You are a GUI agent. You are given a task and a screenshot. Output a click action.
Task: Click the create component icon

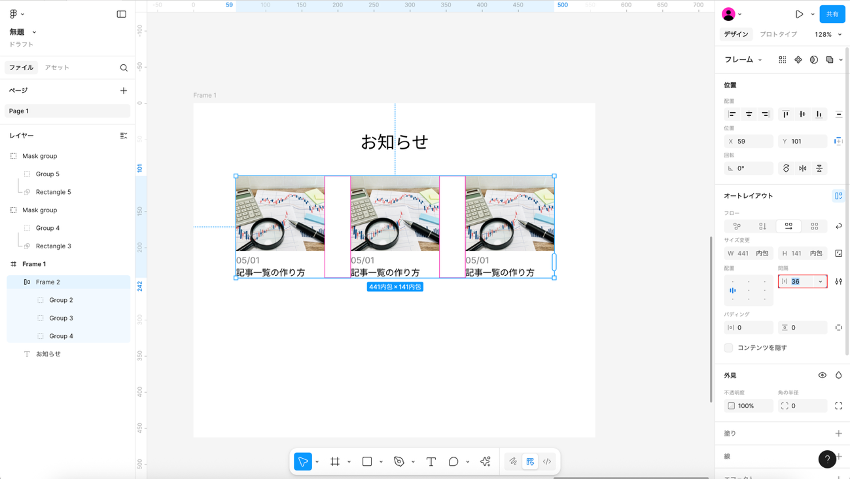pyautogui.click(x=798, y=60)
